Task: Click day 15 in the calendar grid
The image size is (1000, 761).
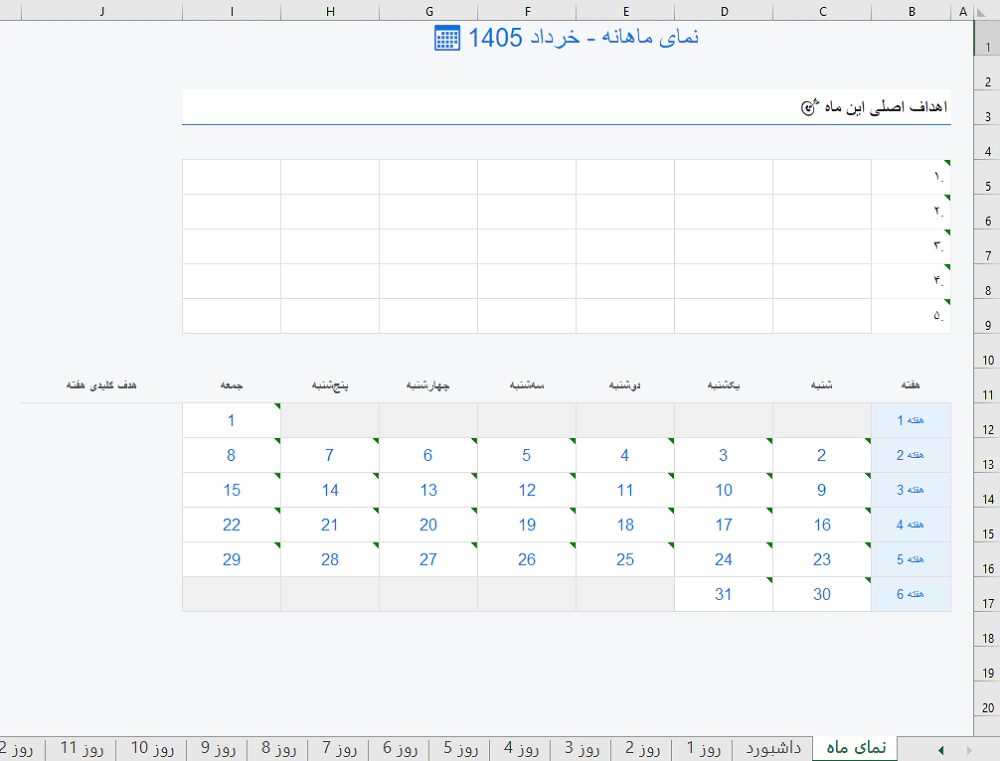Action: (x=231, y=490)
